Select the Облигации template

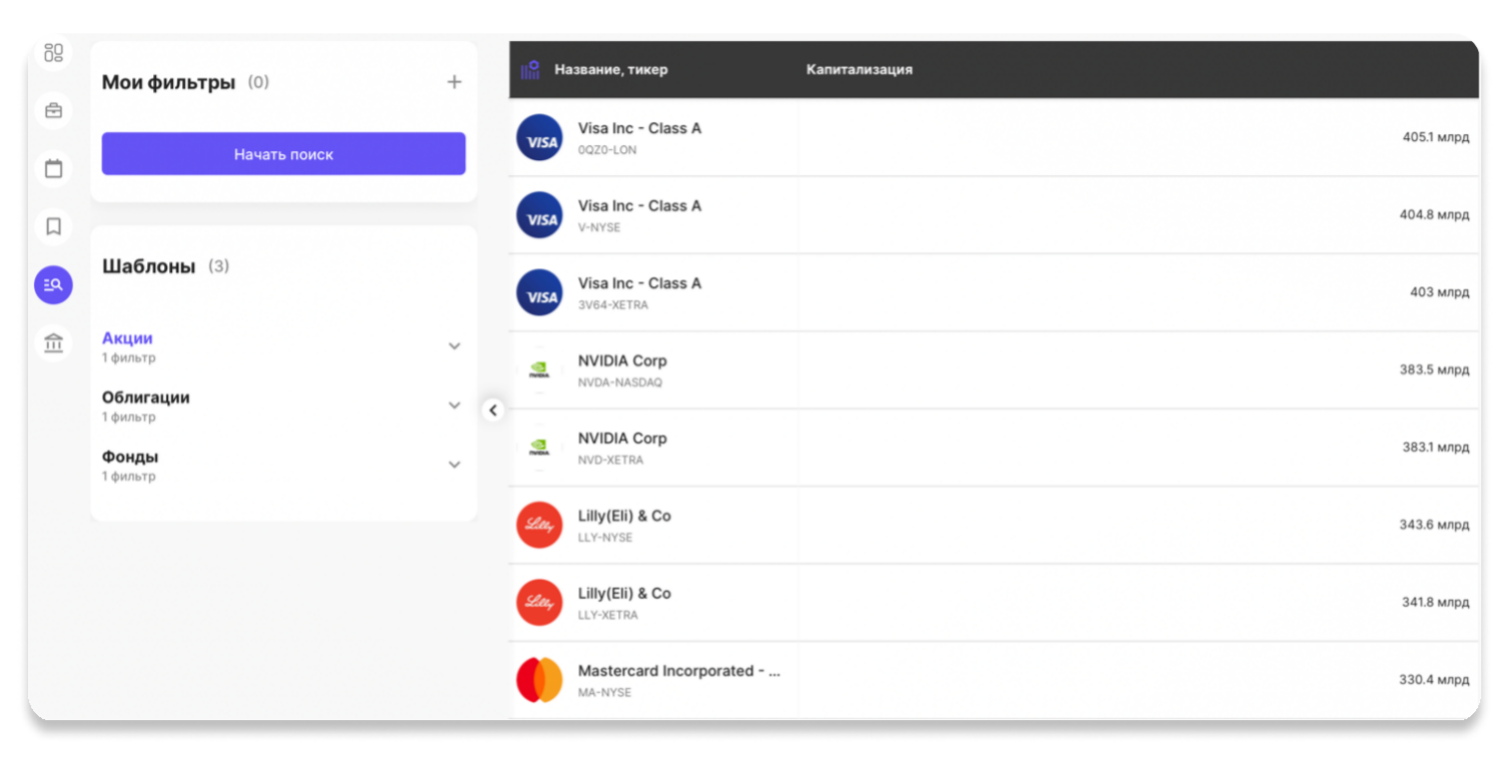pyautogui.click(x=146, y=398)
